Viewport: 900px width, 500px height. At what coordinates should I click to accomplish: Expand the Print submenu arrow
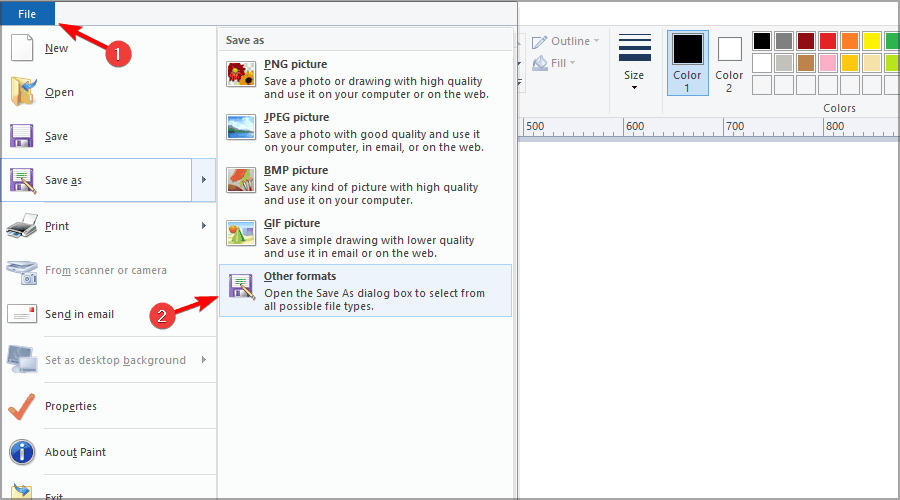click(x=204, y=226)
